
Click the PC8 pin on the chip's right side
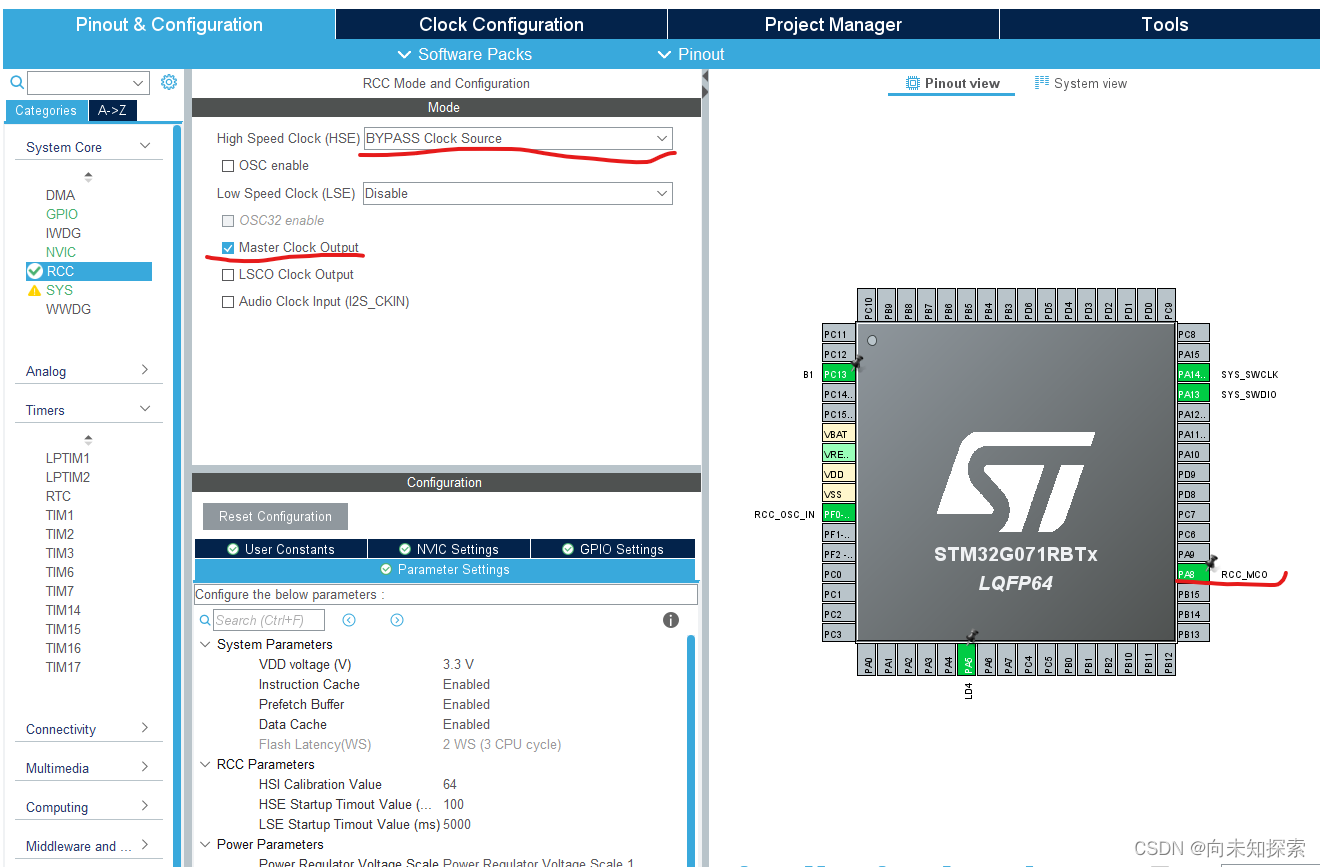(1193, 334)
